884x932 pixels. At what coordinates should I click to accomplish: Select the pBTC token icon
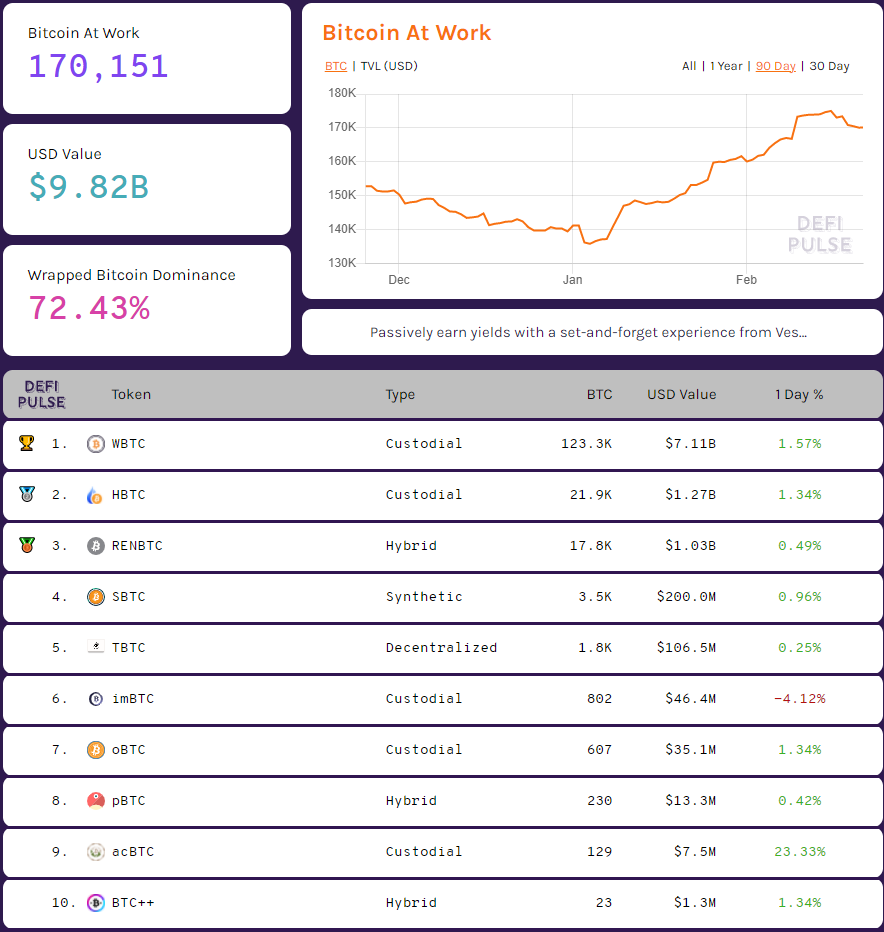[95, 801]
